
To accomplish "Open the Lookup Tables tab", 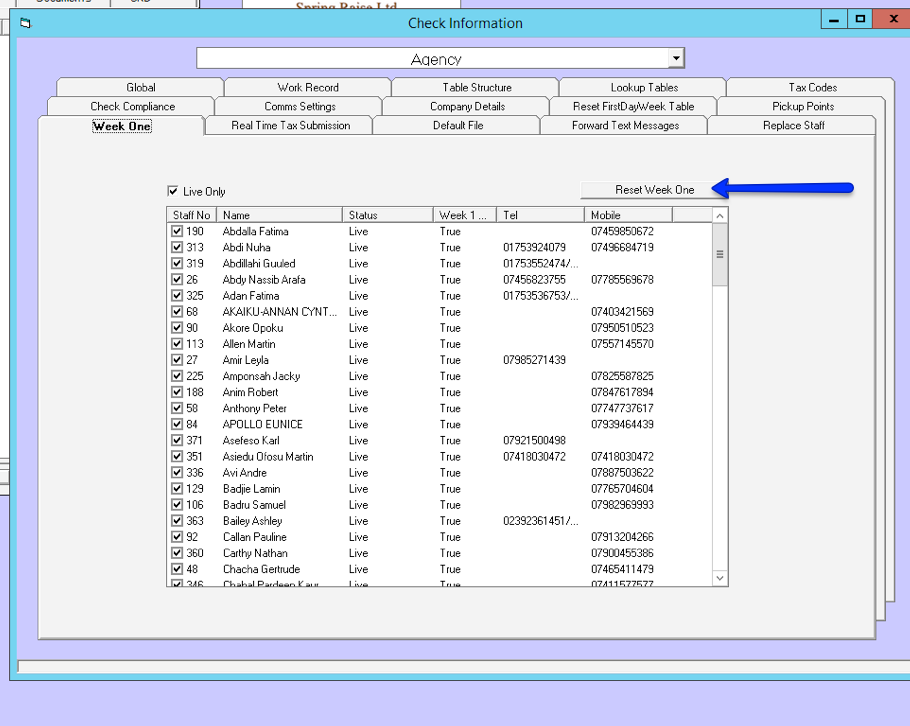I will point(643,87).
